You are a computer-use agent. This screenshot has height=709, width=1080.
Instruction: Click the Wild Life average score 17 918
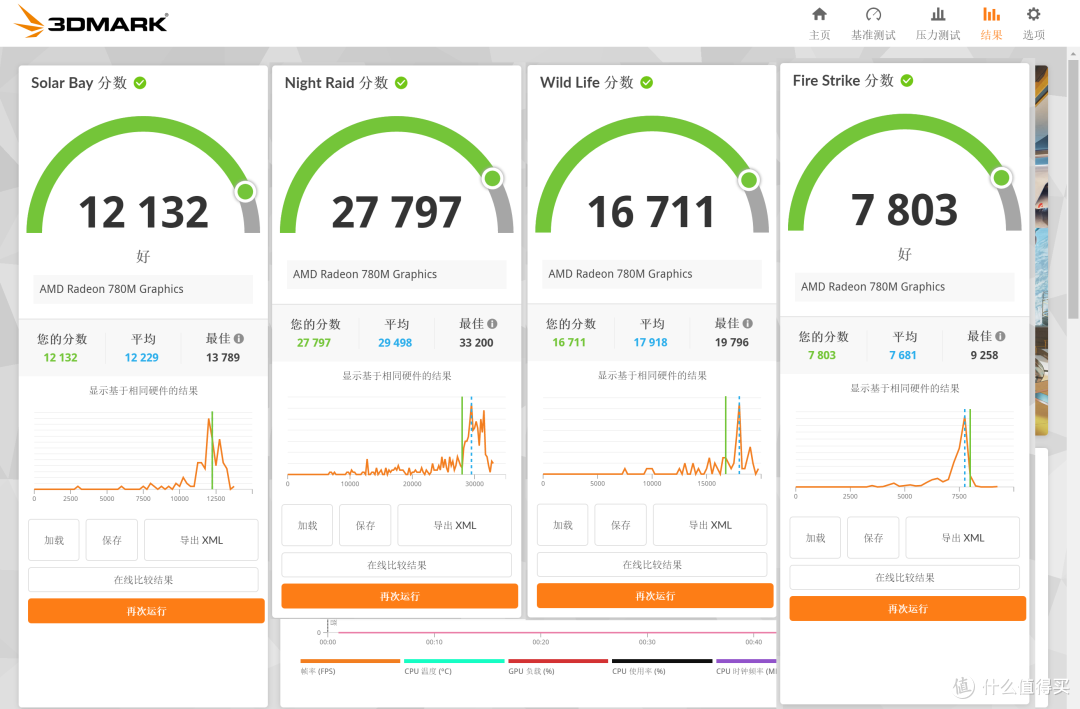coord(651,342)
